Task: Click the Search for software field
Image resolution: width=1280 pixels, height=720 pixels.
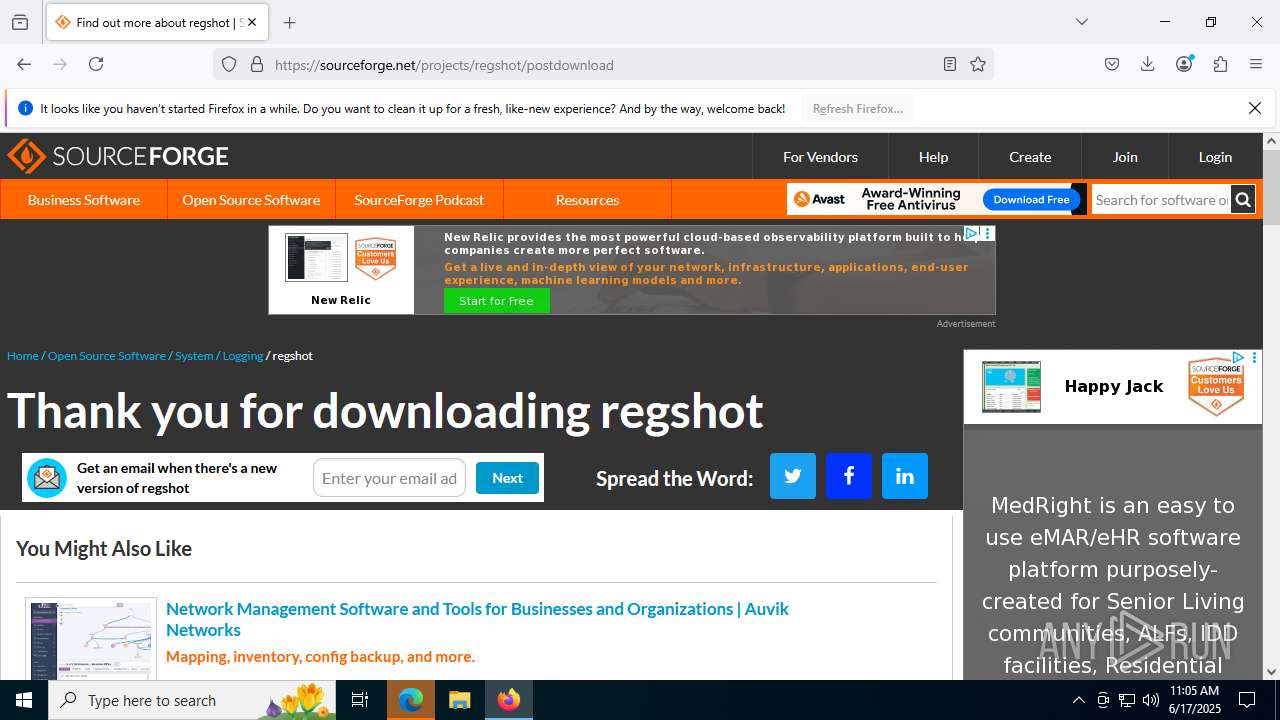Action: (x=1161, y=200)
